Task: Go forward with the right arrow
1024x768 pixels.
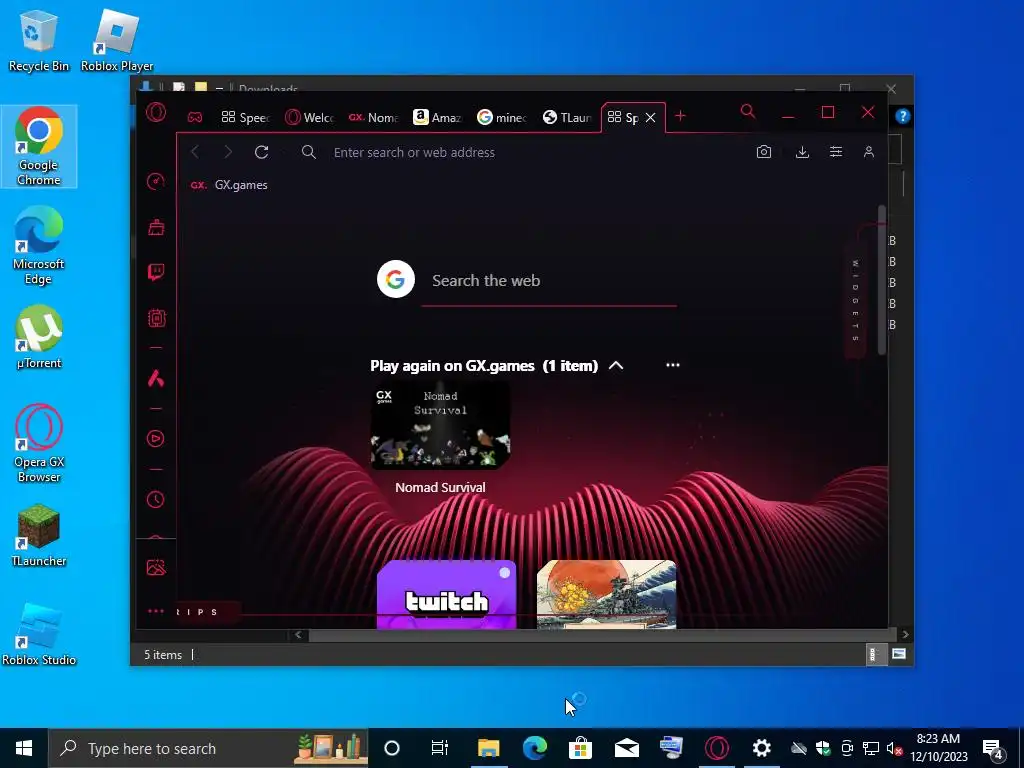Action: click(228, 152)
